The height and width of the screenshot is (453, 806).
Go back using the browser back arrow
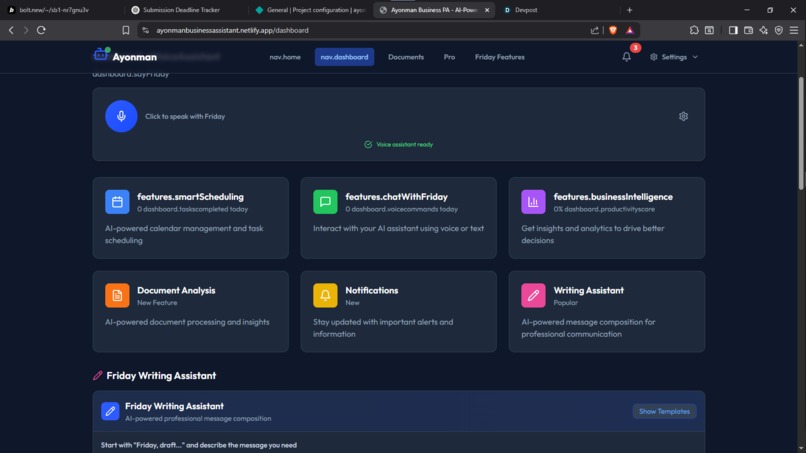pyautogui.click(x=11, y=30)
